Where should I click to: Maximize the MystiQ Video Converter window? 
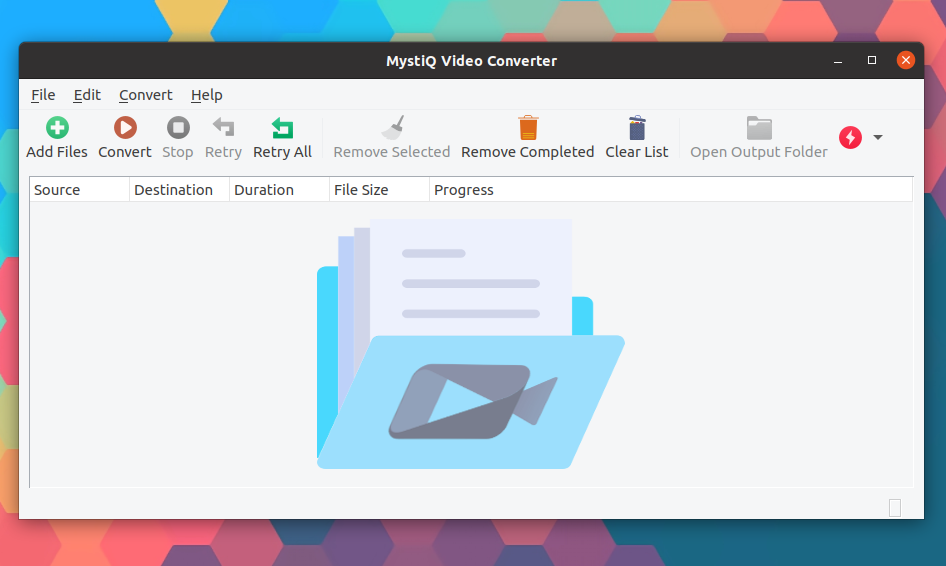(x=872, y=60)
